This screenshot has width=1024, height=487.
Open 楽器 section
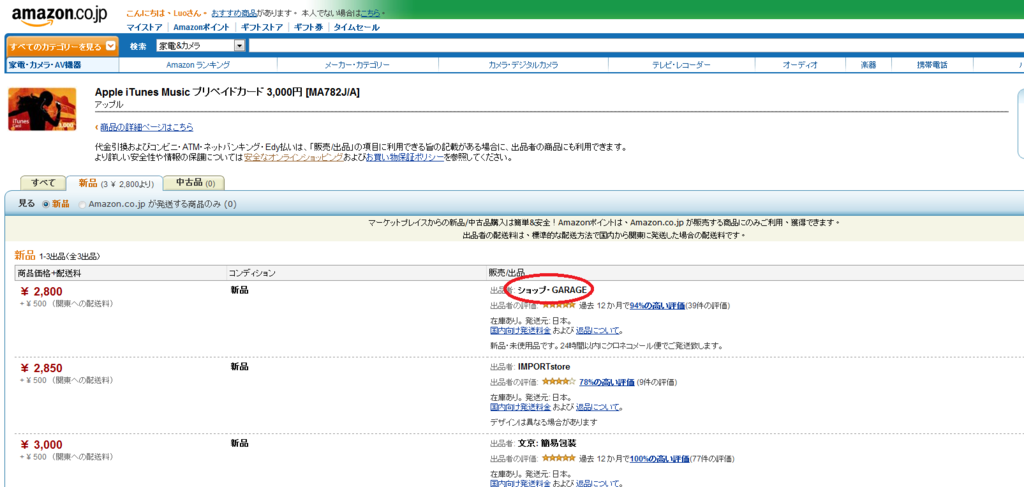869,65
